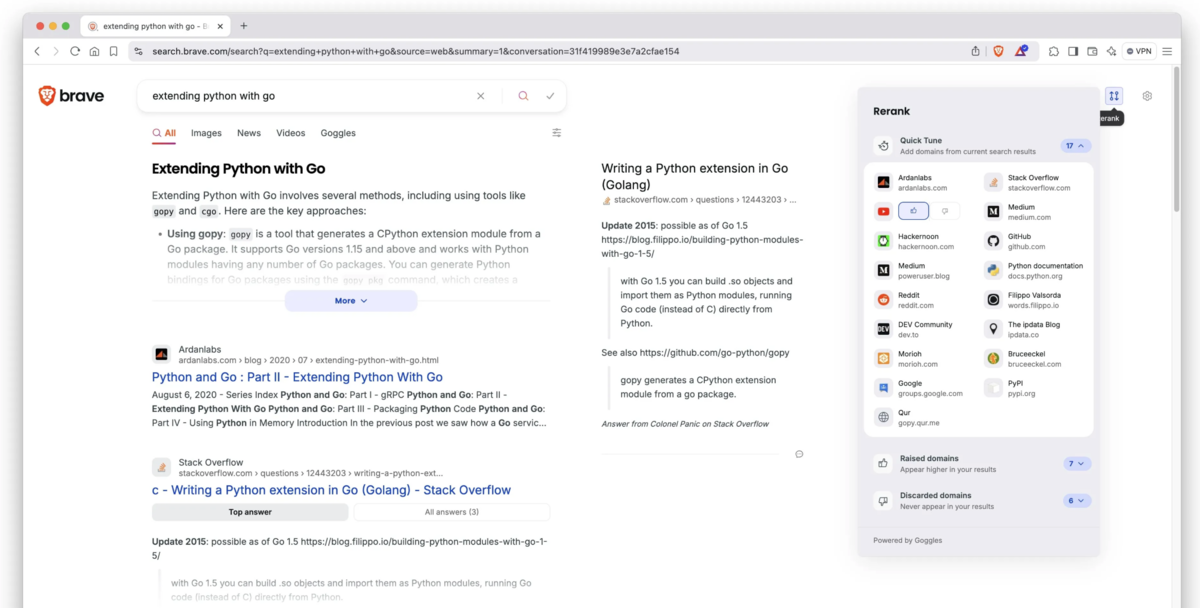Open the Rerank panel icon
Image resolution: width=1200 pixels, height=608 pixels.
(x=1114, y=96)
